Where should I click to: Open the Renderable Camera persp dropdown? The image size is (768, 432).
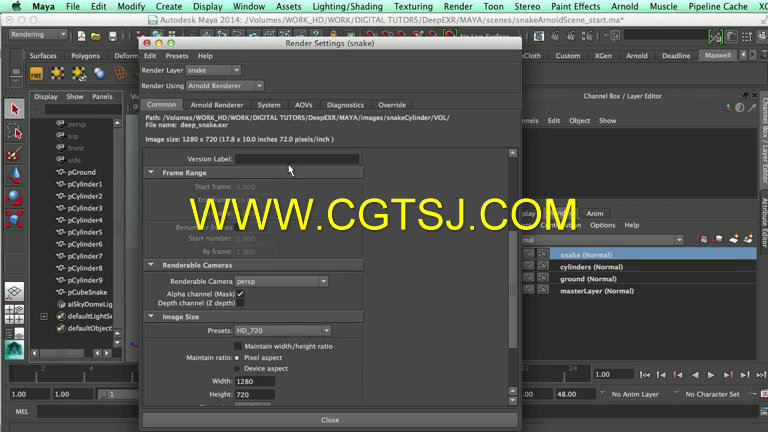(x=281, y=282)
